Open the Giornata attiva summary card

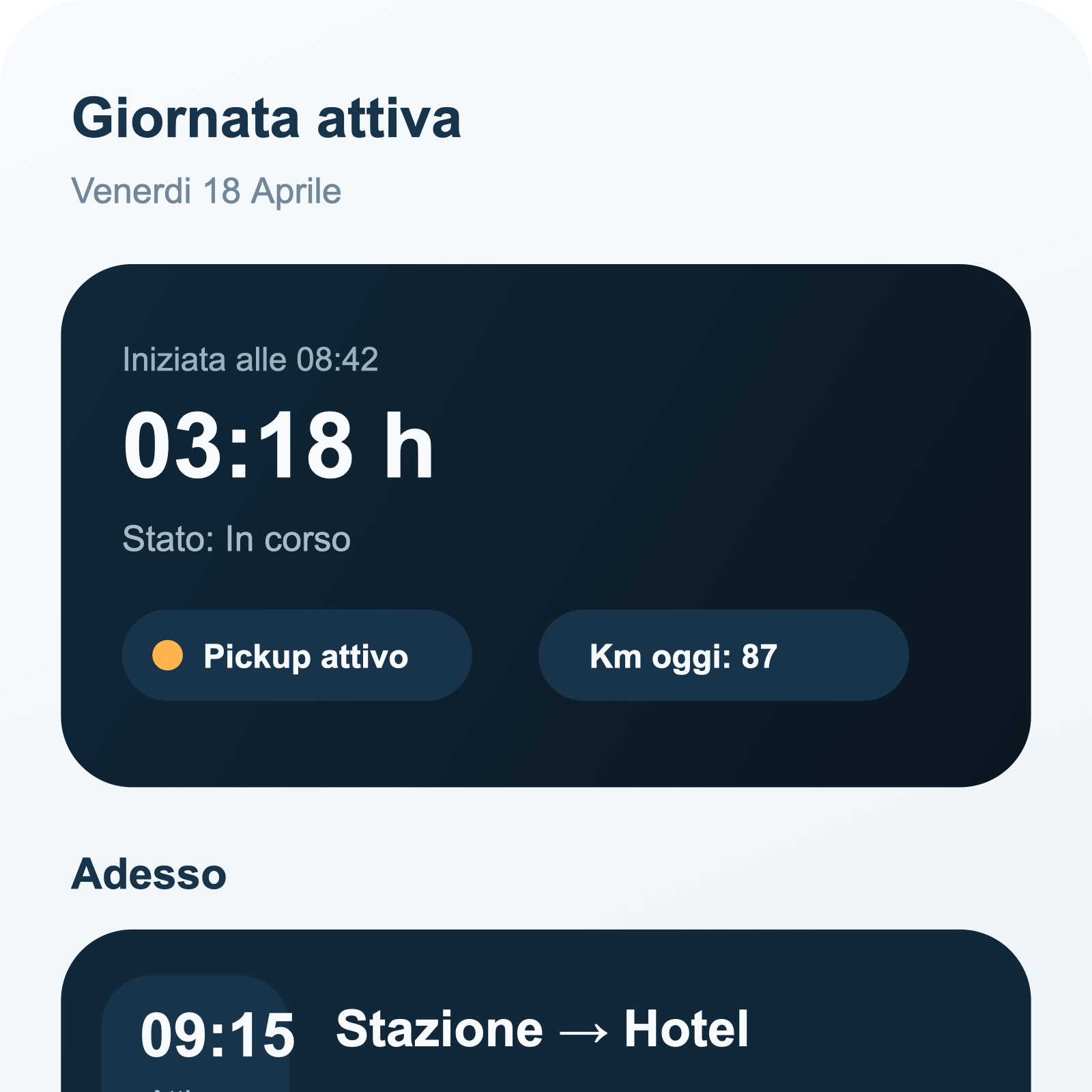coord(546,526)
